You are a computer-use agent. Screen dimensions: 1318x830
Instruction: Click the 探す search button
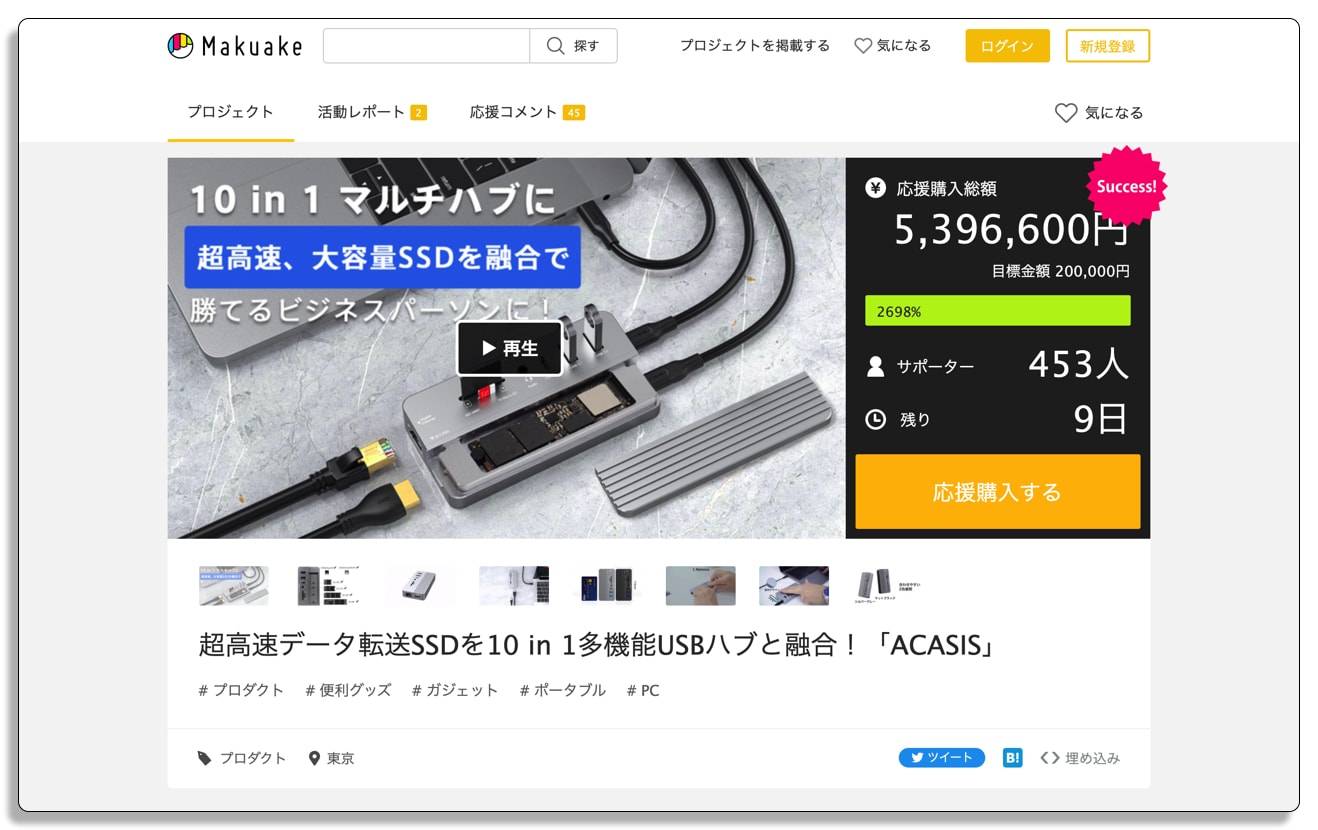coord(573,46)
